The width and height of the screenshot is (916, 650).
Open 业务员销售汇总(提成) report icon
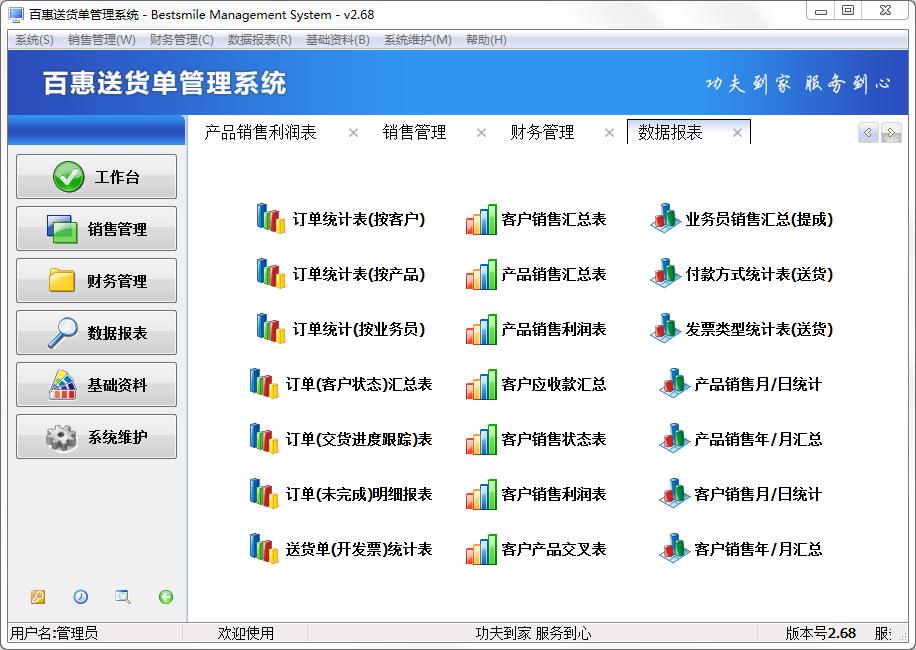(x=665, y=218)
